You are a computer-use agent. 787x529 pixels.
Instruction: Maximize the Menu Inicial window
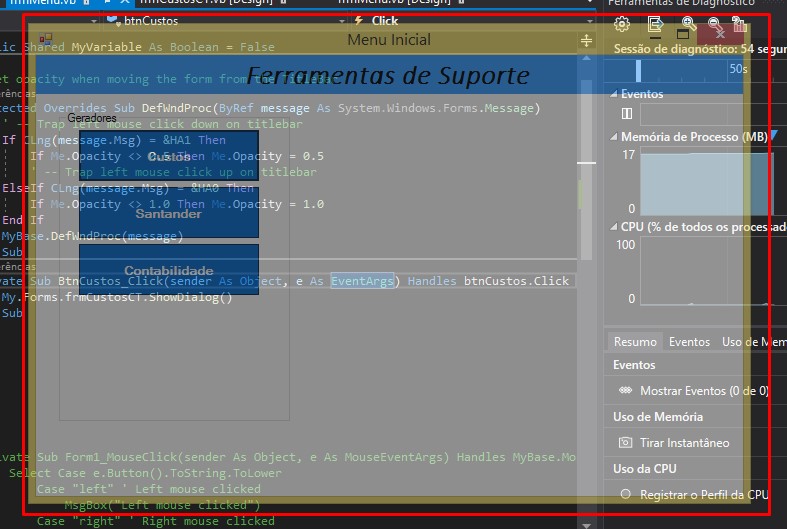683,34
